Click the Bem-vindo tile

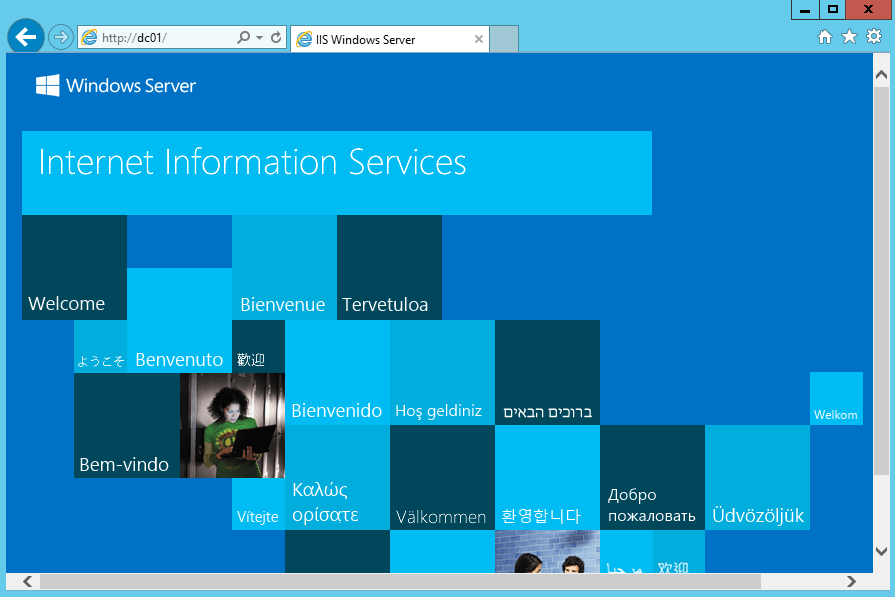point(127,425)
